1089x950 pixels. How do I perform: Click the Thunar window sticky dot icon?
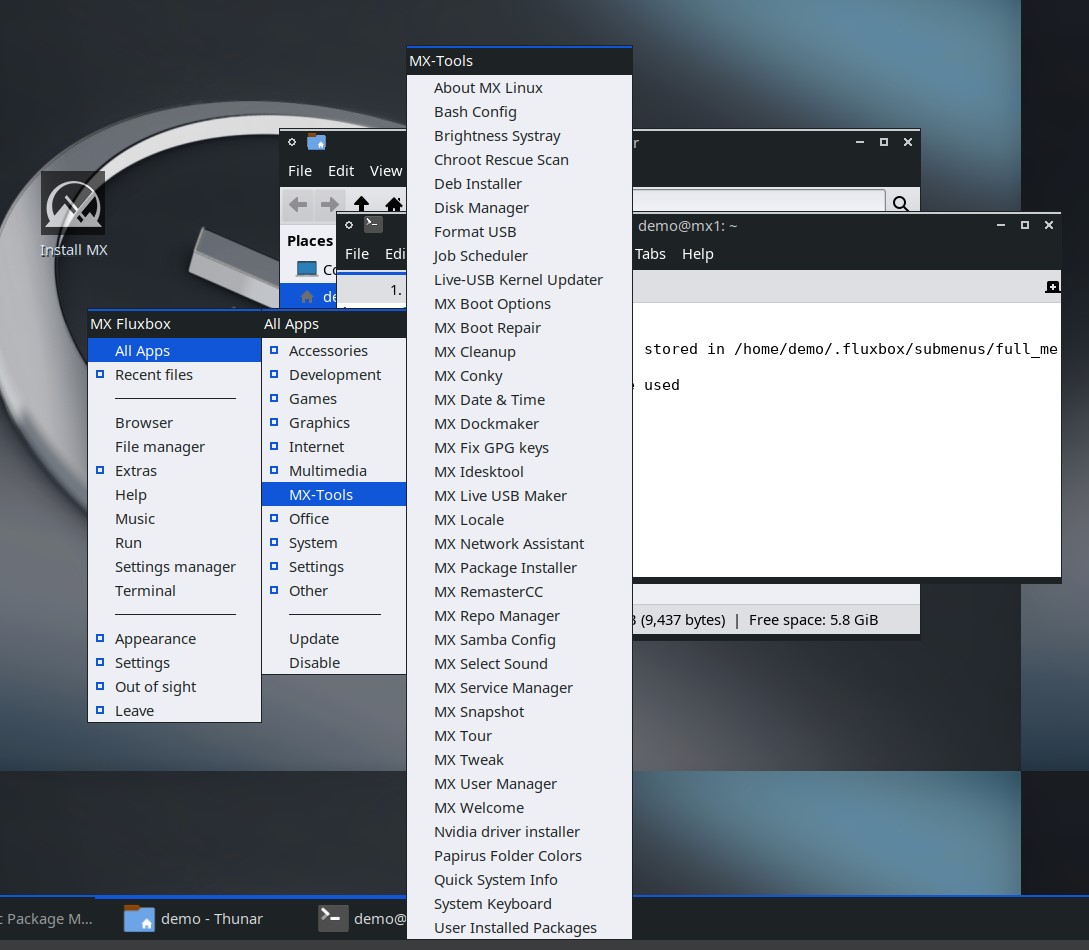pyautogui.click(x=292, y=142)
